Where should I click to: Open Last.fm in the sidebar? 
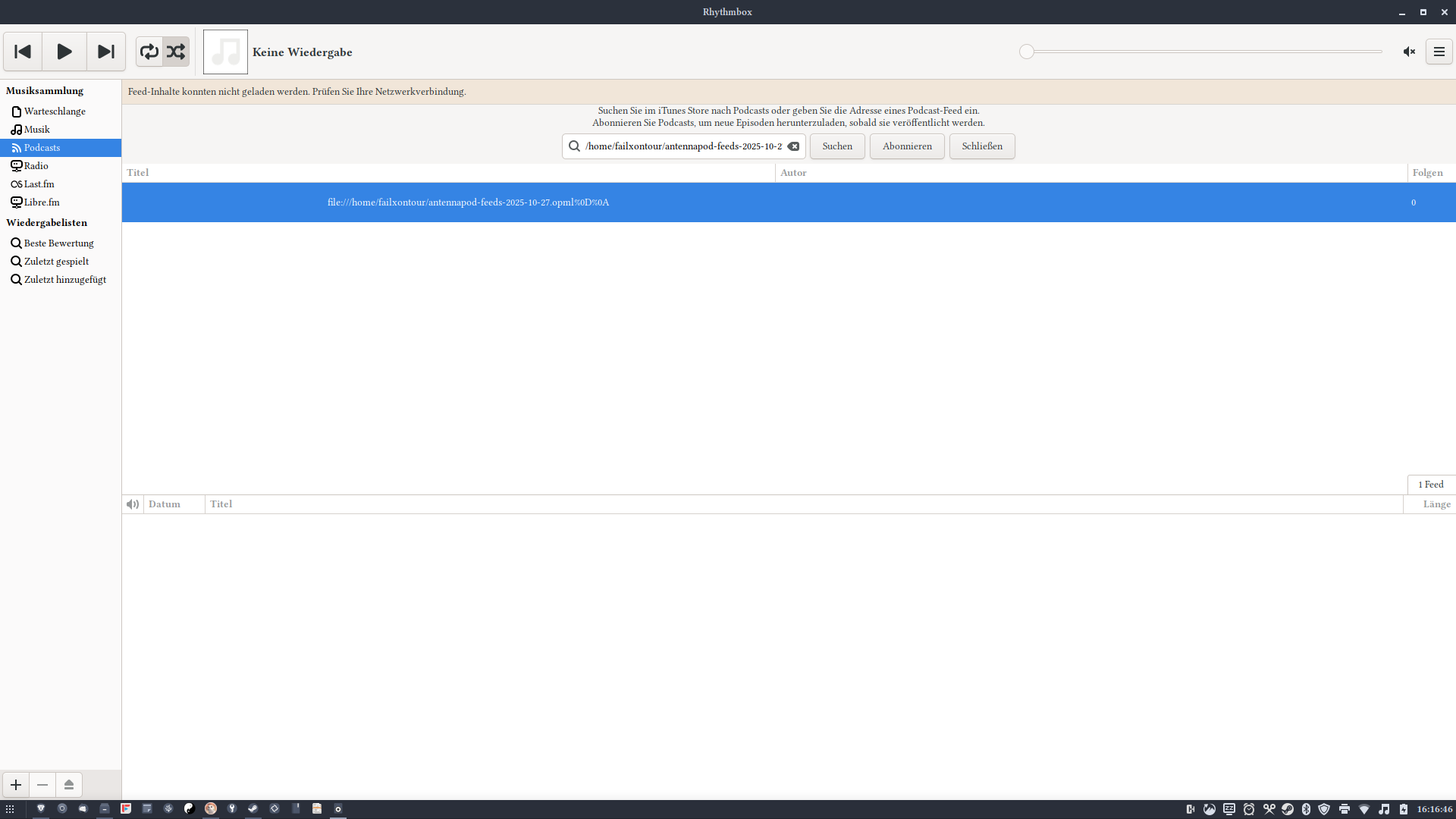click(39, 184)
